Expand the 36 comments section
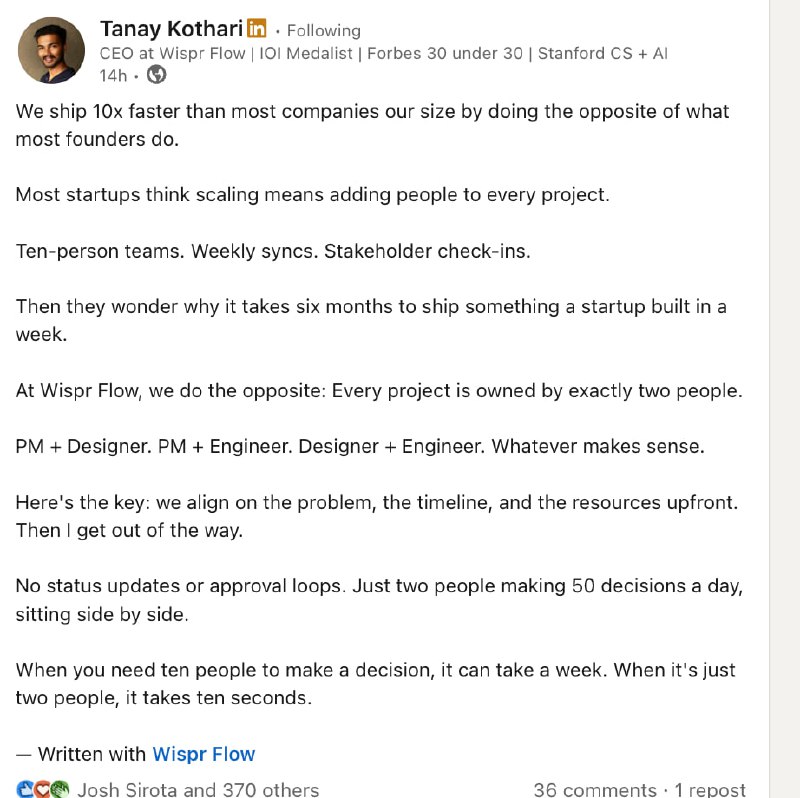Image resolution: width=800 pixels, height=798 pixels. point(594,789)
